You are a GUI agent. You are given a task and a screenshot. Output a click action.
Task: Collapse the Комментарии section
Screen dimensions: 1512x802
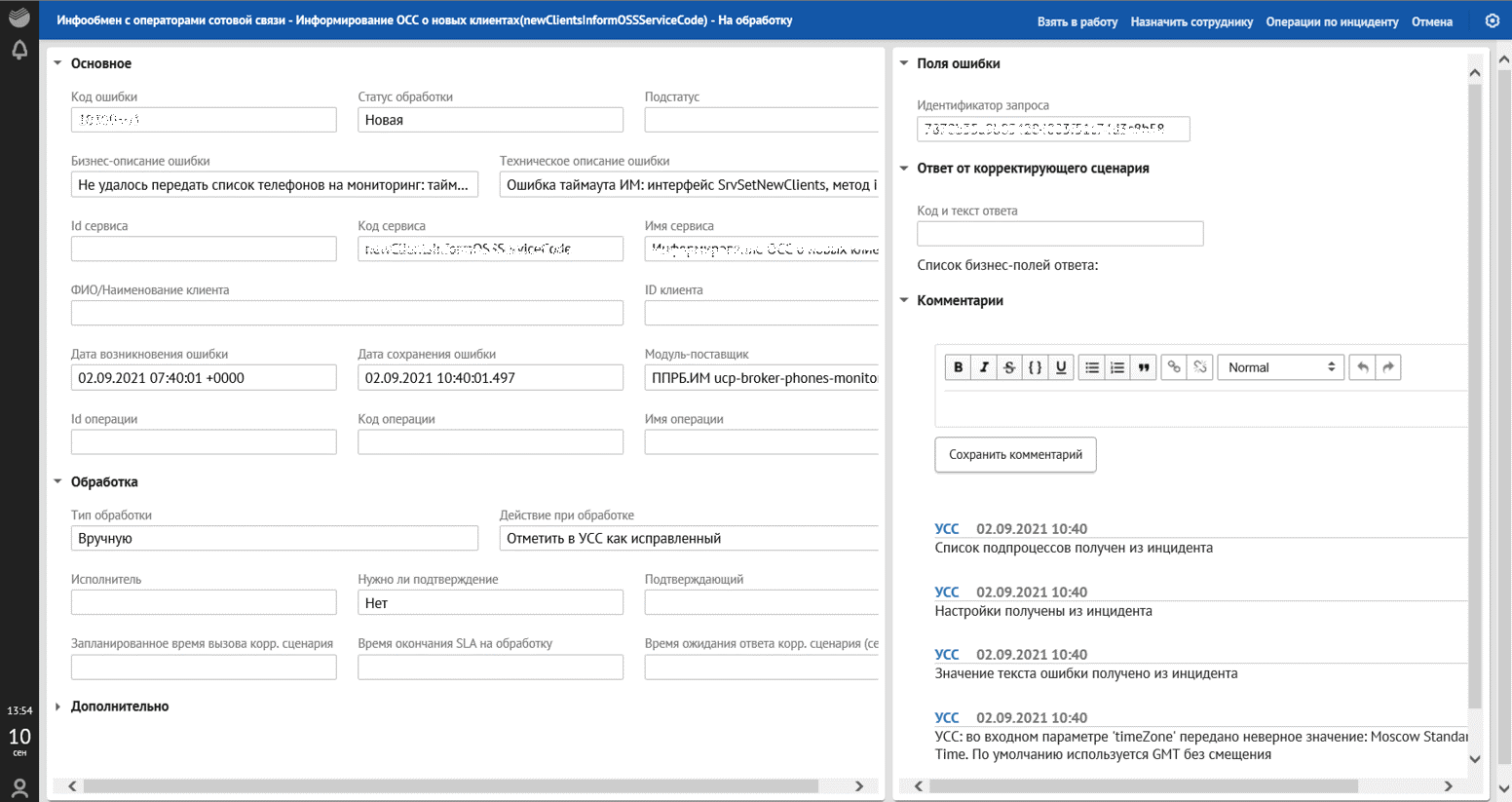pos(904,300)
